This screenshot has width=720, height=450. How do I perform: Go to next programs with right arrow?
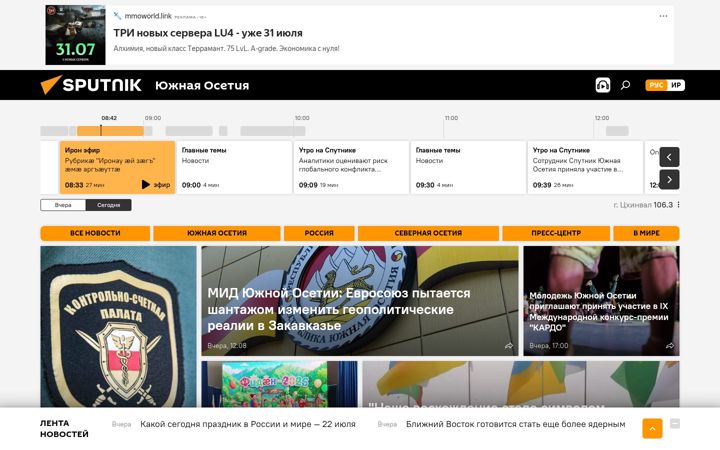coord(669,180)
